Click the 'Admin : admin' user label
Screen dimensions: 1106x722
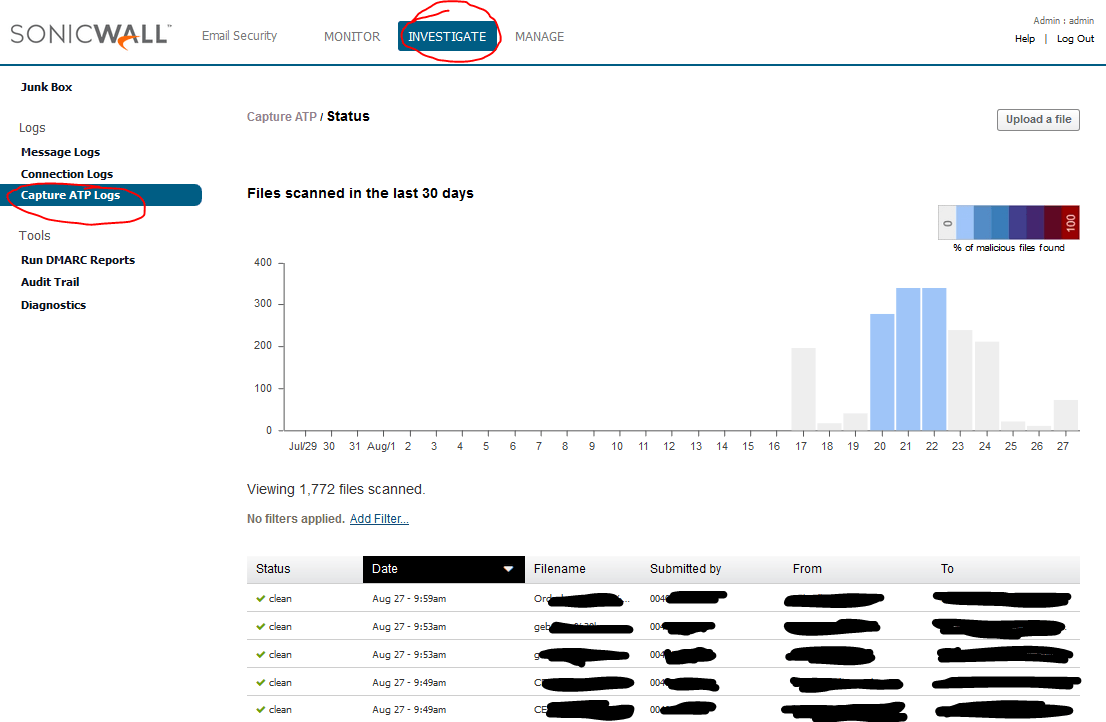click(x=1064, y=20)
